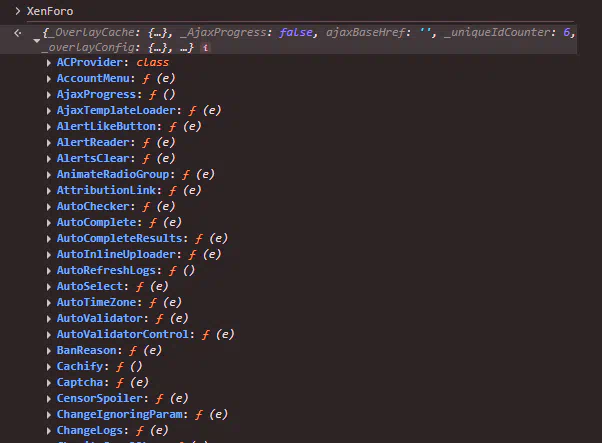
Task: Click the value 6 after _uniqueIdCounter
Action: coord(567,32)
